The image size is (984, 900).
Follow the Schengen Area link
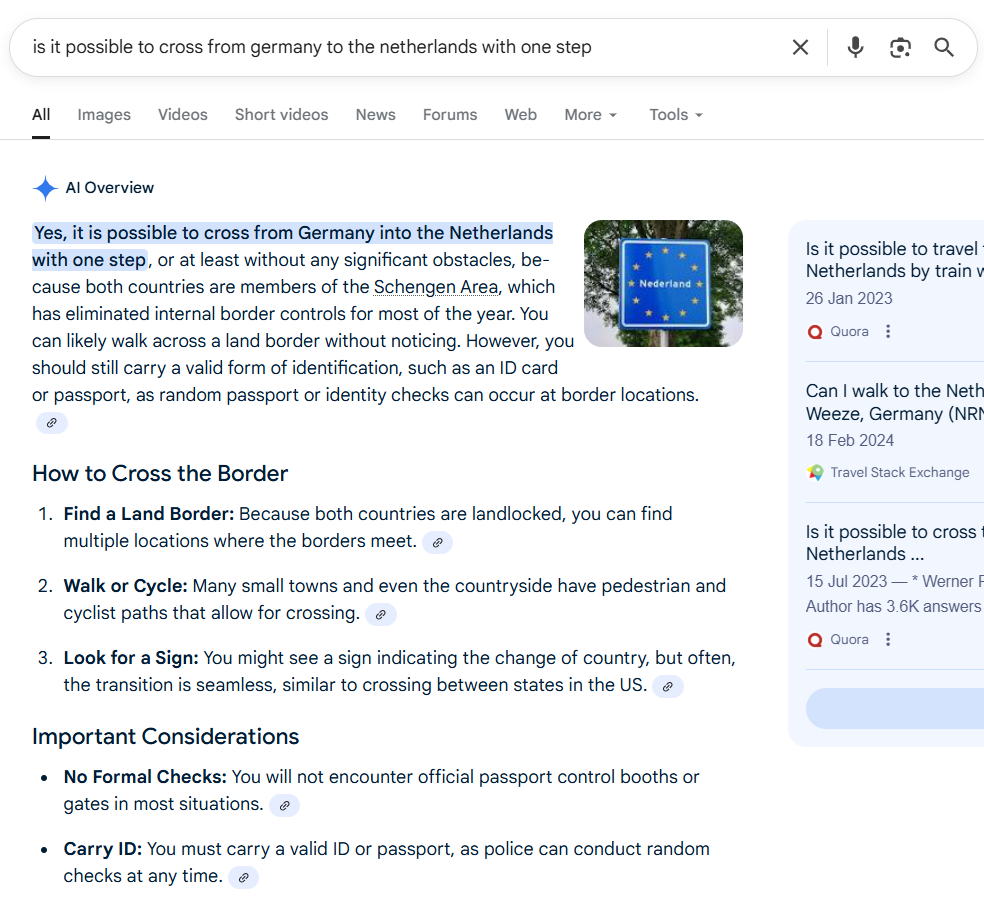point(436,287)
